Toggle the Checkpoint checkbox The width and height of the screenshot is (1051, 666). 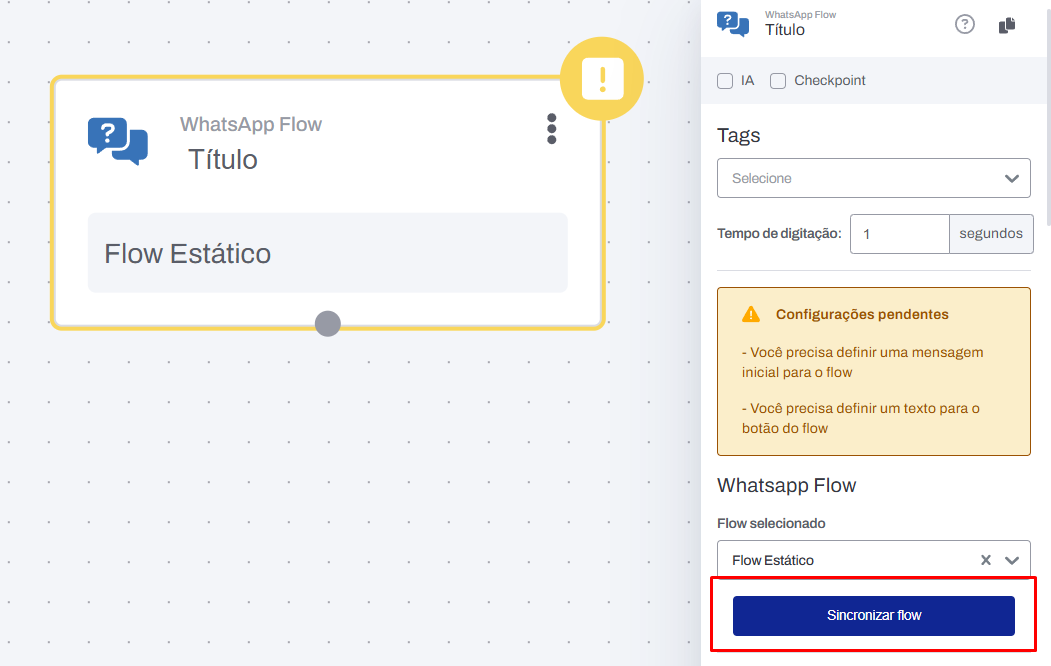(778, 81)
